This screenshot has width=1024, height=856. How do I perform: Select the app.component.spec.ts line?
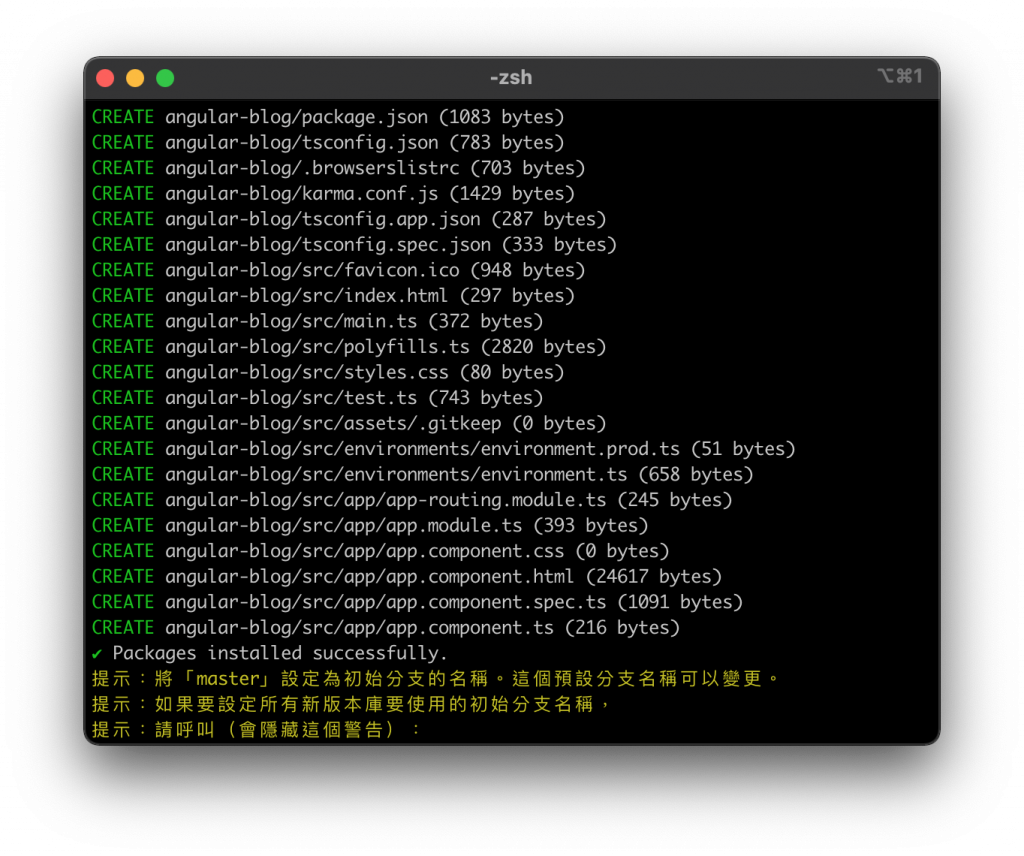coord(417,601)
